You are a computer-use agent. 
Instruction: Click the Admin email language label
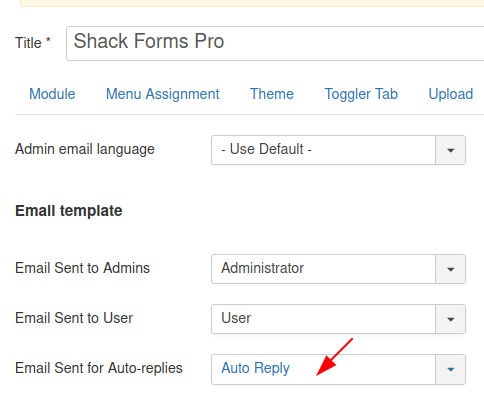pyautogui.click(x=85, y=149)
